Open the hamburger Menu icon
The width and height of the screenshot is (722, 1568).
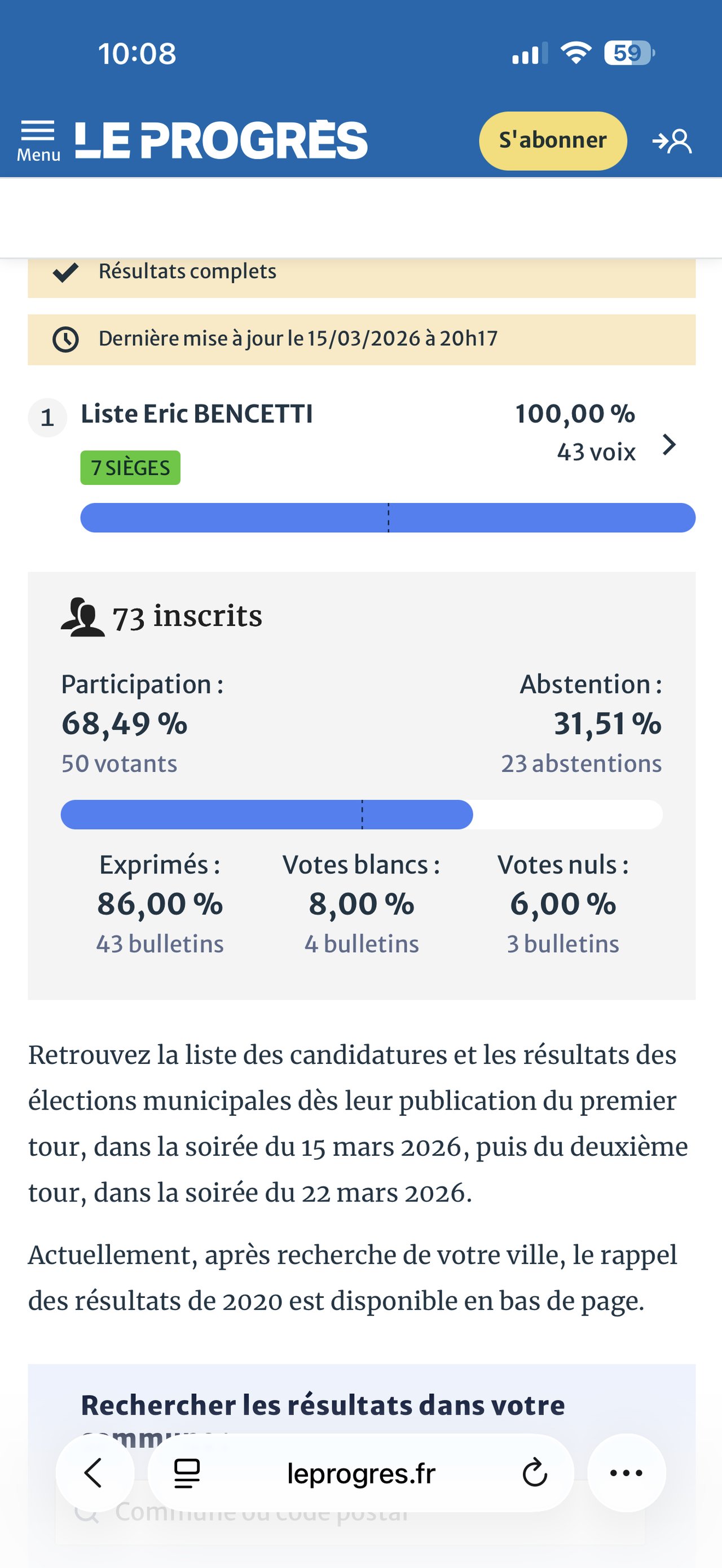click(38, 140)
